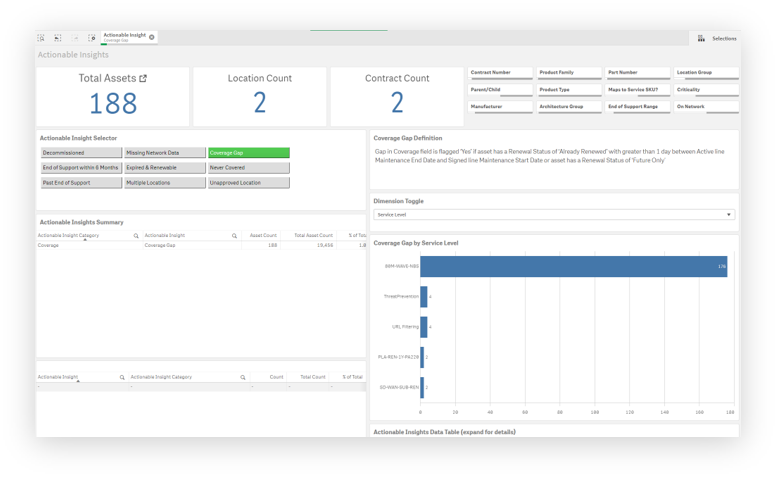Select the Expired & Renewable insight button

pyautogui.click(x=165, y=168)
